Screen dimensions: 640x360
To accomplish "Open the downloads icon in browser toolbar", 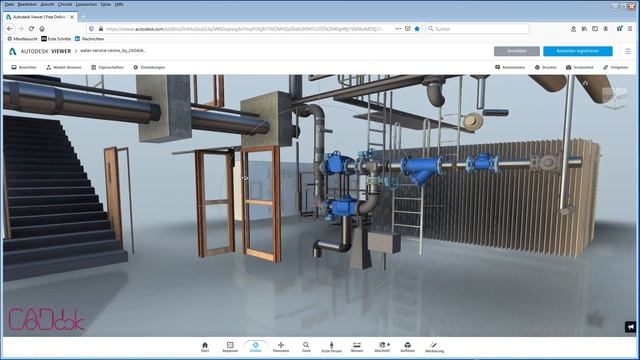I will click(x=573, y=29).
